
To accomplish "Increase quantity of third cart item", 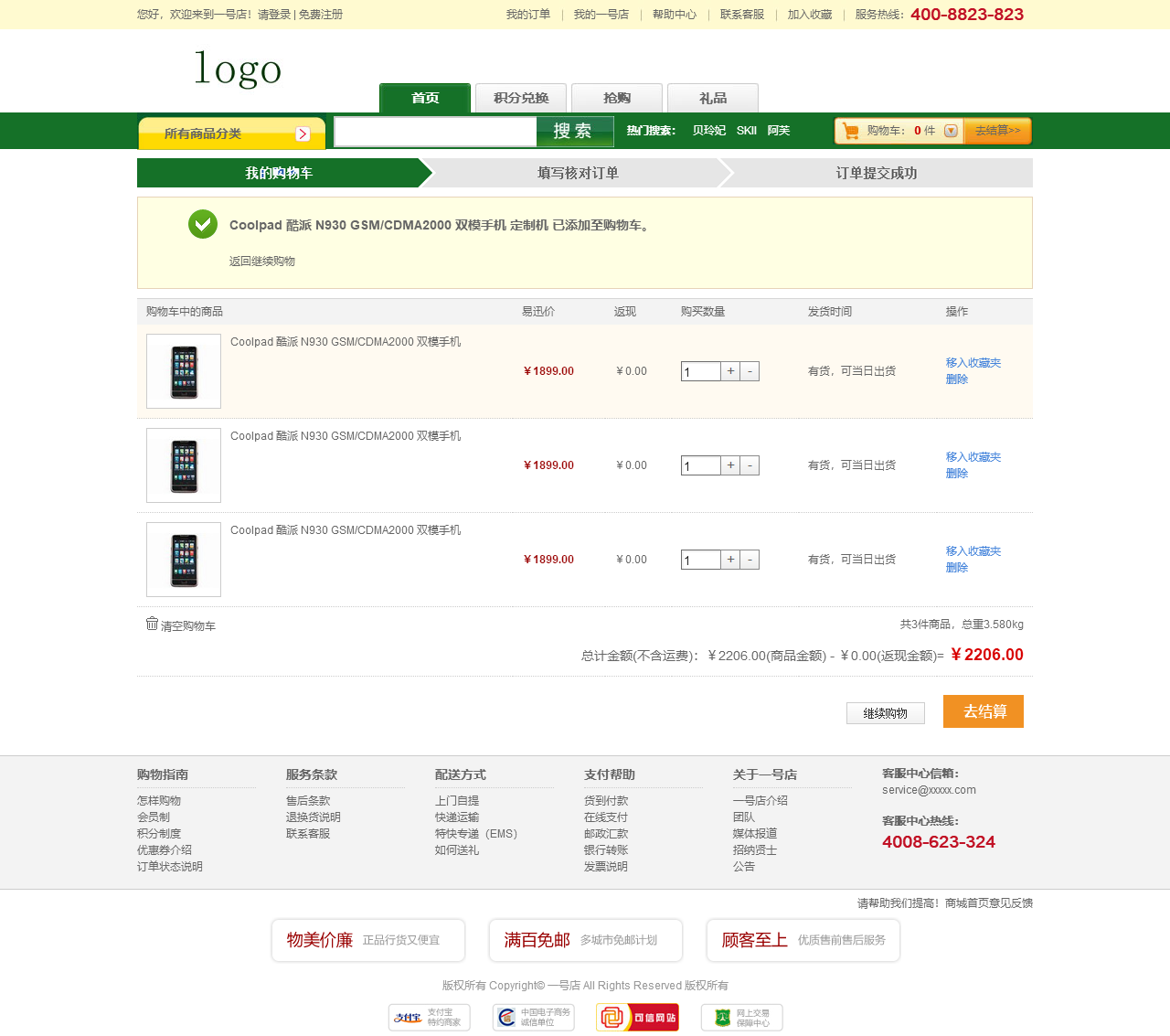I will coord(730,560).
